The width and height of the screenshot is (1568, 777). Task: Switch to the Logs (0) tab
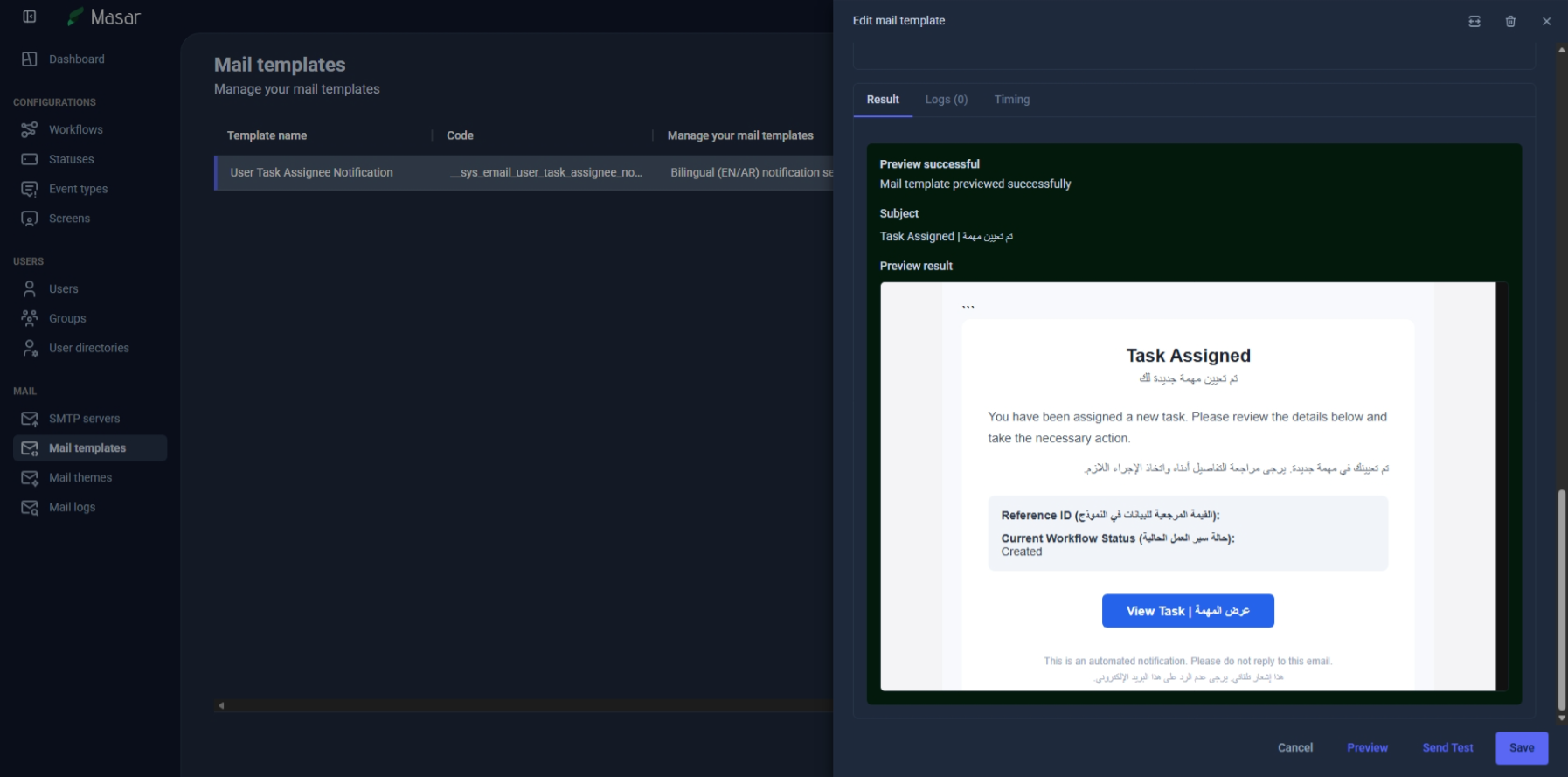tap(947, 100)
